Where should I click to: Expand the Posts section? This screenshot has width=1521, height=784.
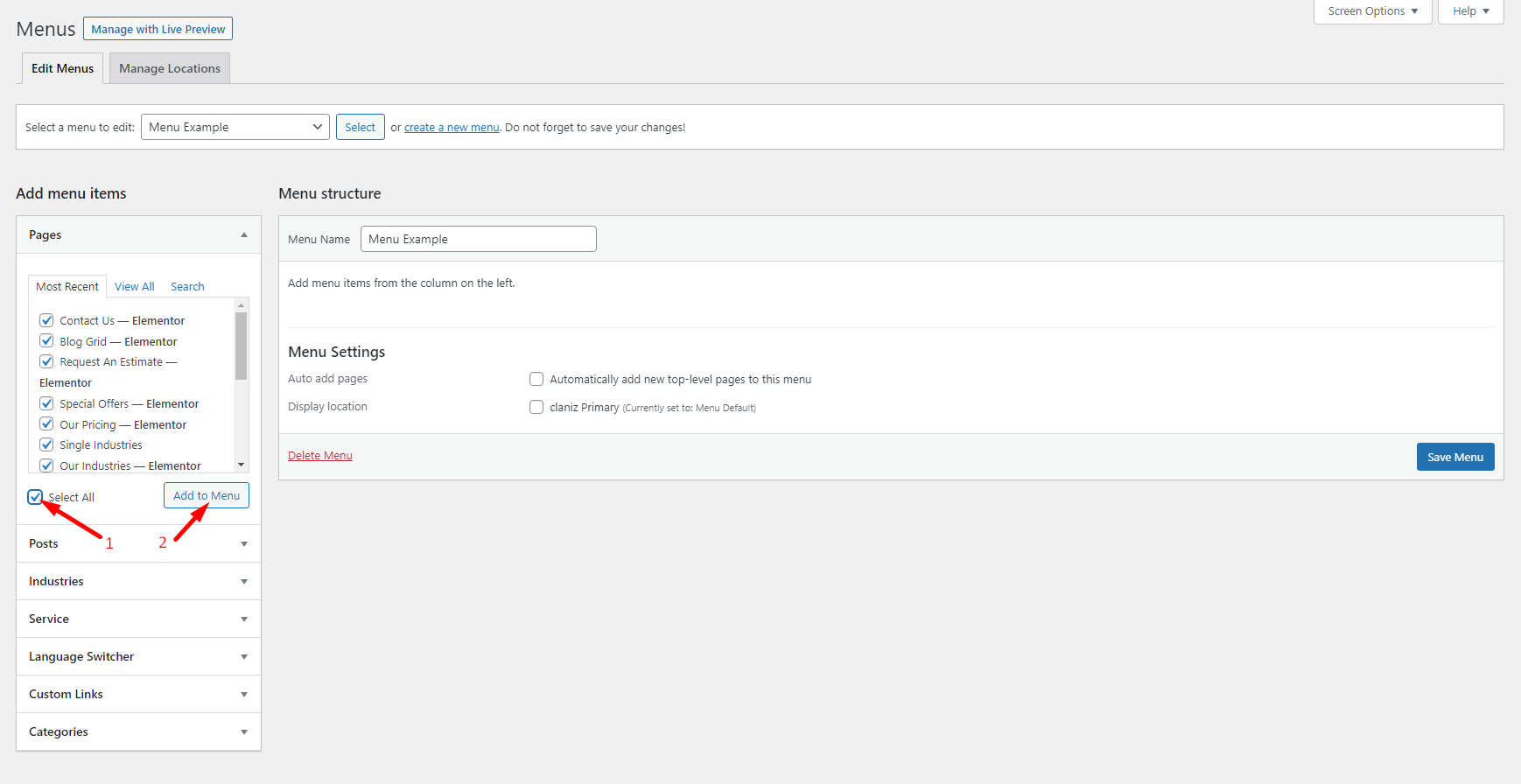click(x=244, y=544)
